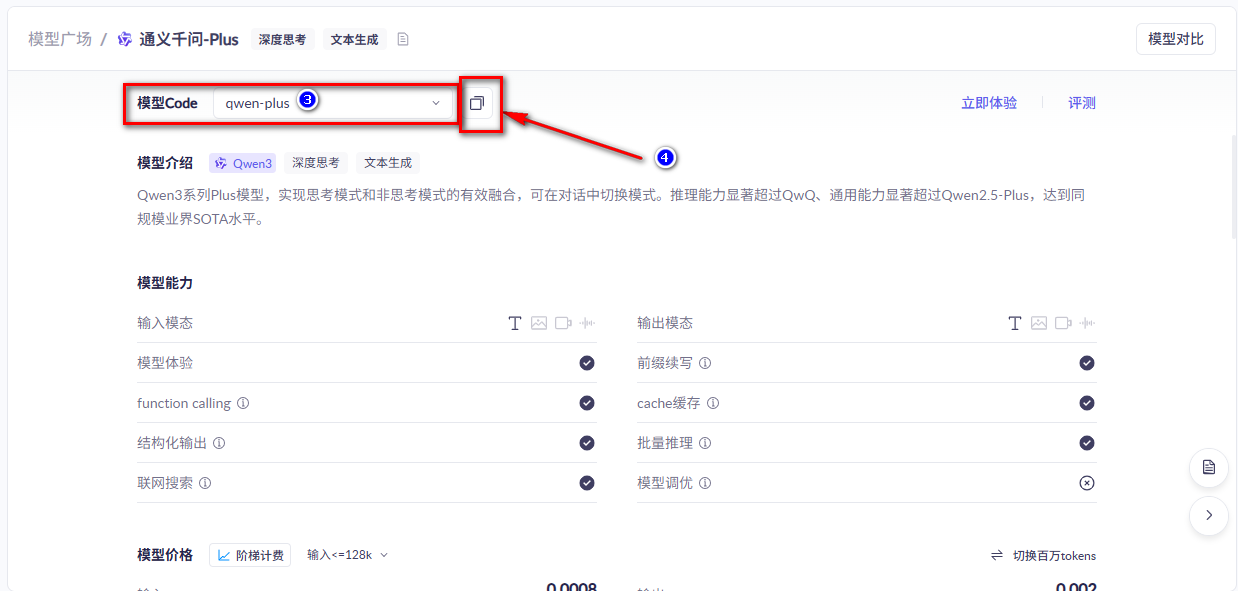Open the document icon beside 文本生成 tag
The width and height of the screenshot is (1238, 591).
point(403,39)
